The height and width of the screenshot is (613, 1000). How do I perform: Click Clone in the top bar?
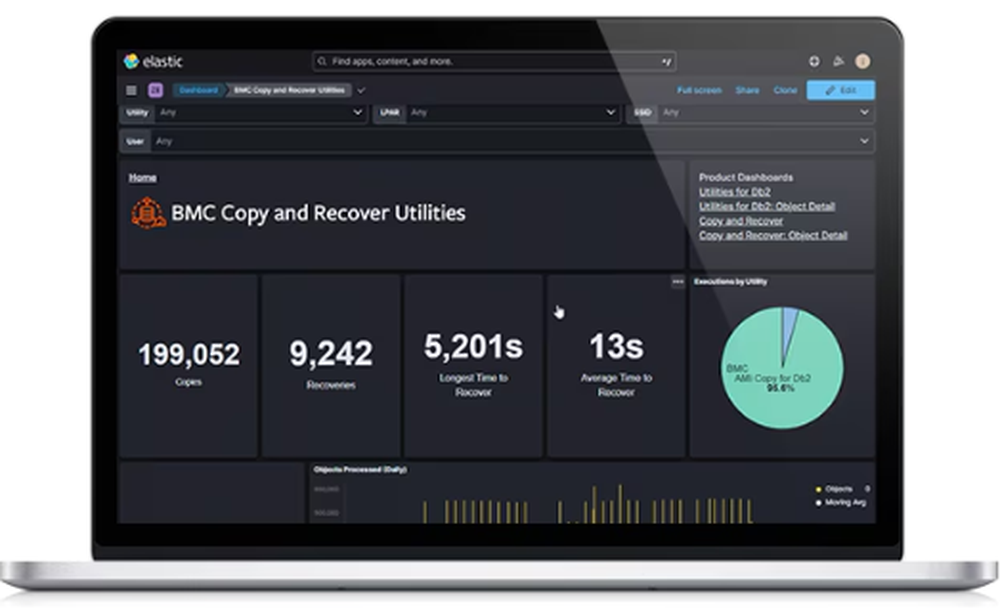785,91
